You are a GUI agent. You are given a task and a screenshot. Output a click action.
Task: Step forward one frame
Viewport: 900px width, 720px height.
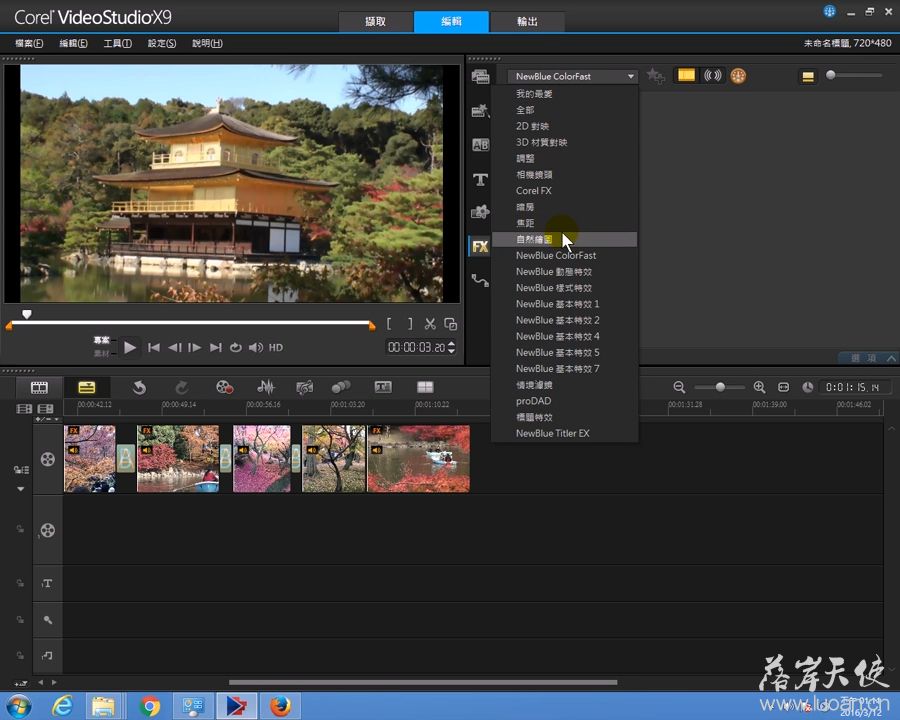pos(195,347)
